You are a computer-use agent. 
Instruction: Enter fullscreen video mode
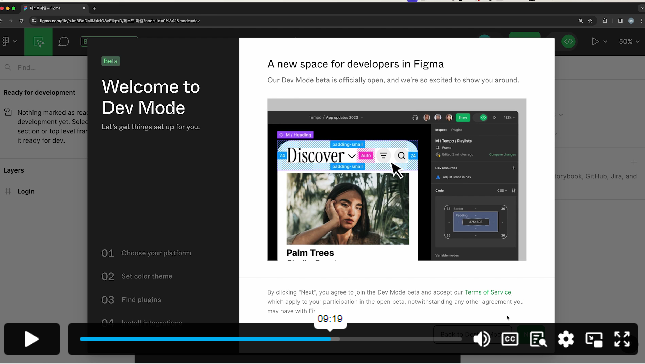[622, 339]
